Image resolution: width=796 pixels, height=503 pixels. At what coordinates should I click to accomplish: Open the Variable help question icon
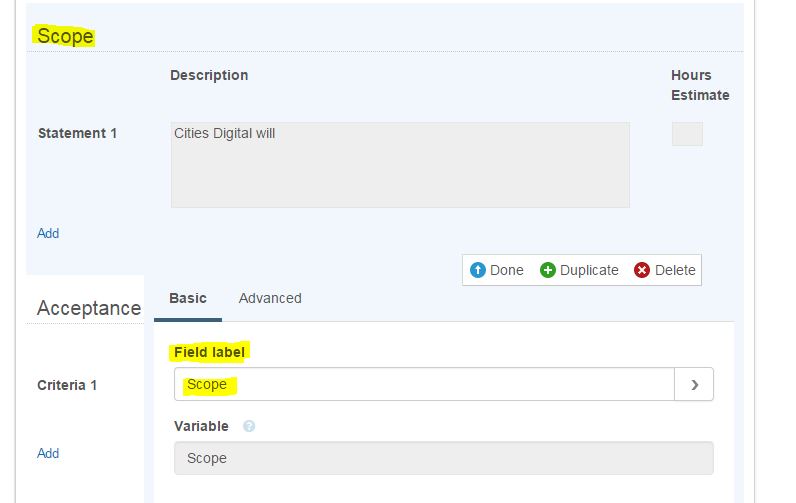(x=249, y=426)
